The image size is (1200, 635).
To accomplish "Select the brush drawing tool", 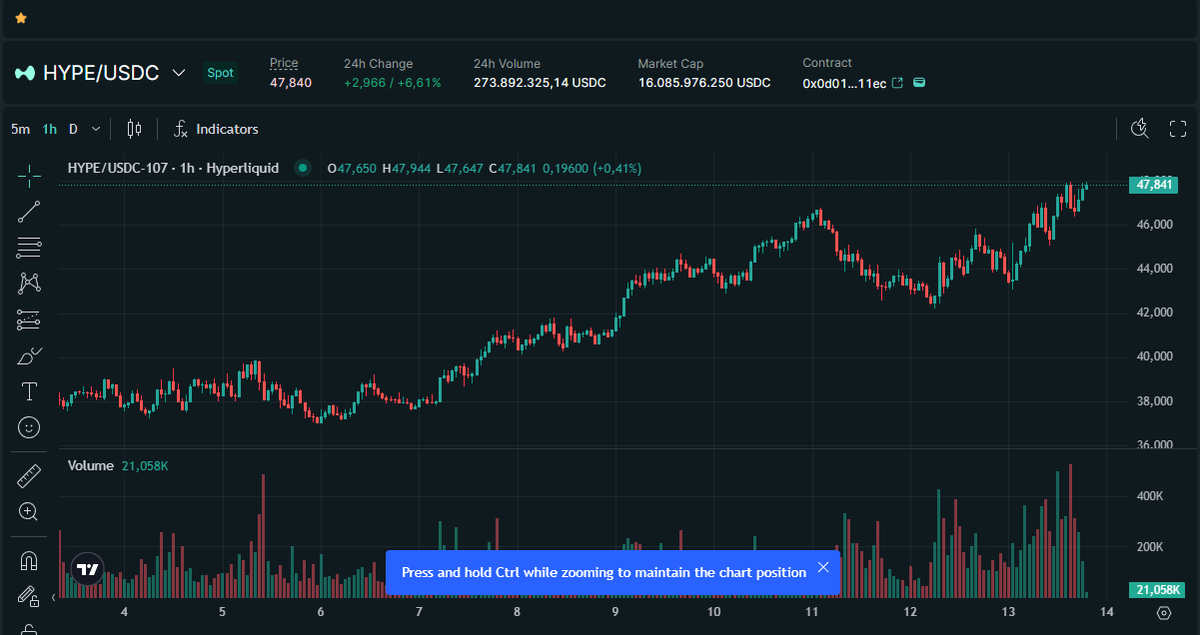I will click(29, 356).
